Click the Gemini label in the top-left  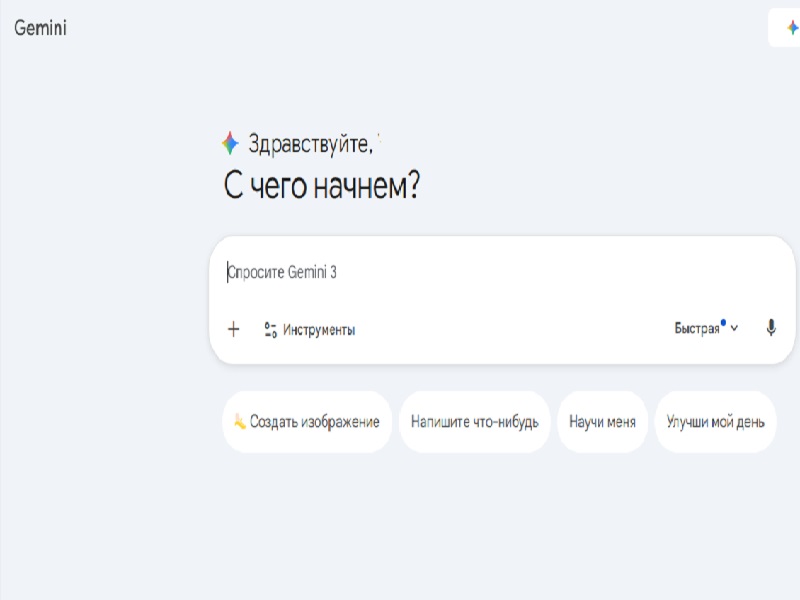tap(38, 29)
